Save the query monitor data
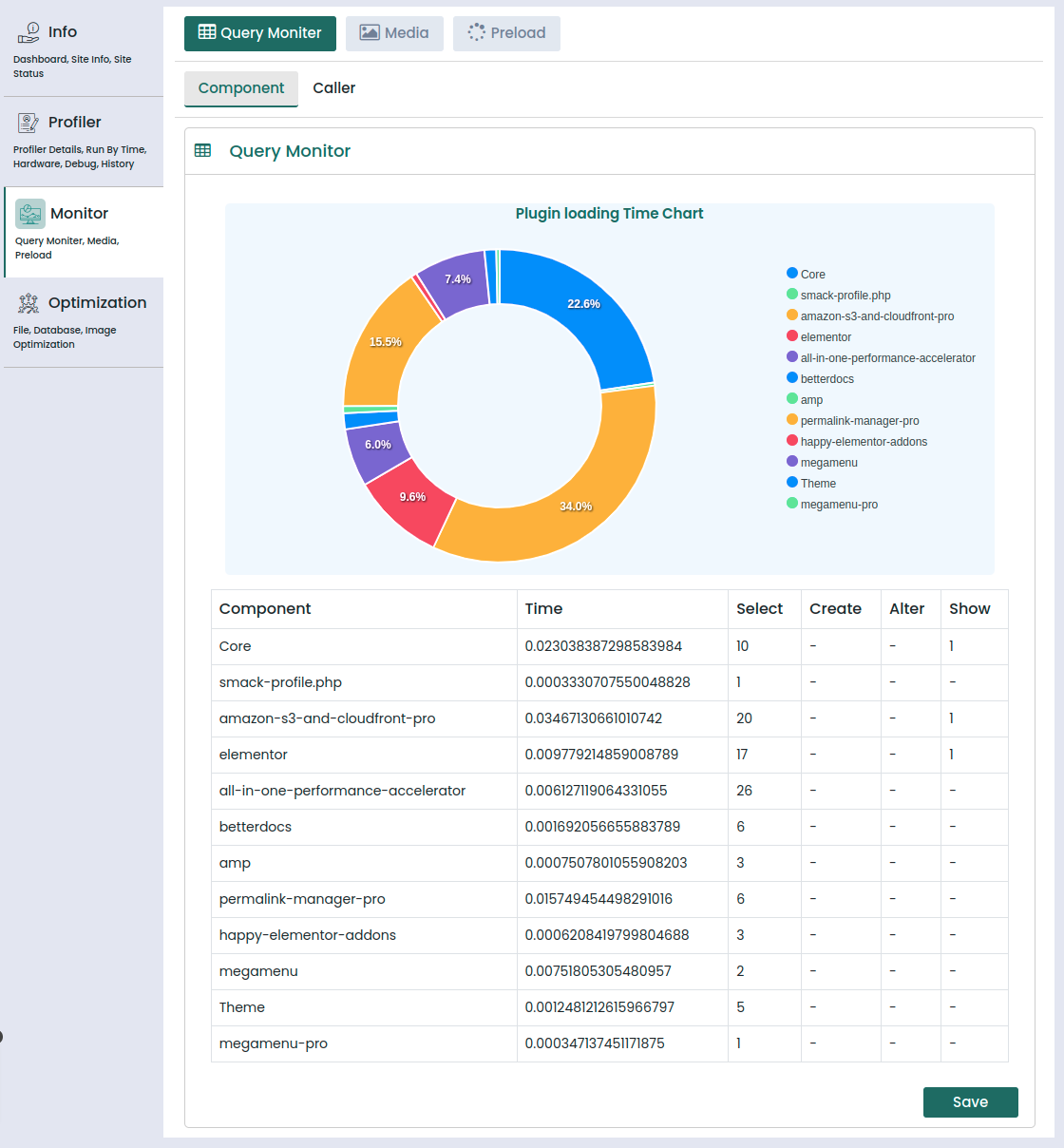Image resolution: width=1064 pixels, height=1148 pixels. [x=971, y=1102]
